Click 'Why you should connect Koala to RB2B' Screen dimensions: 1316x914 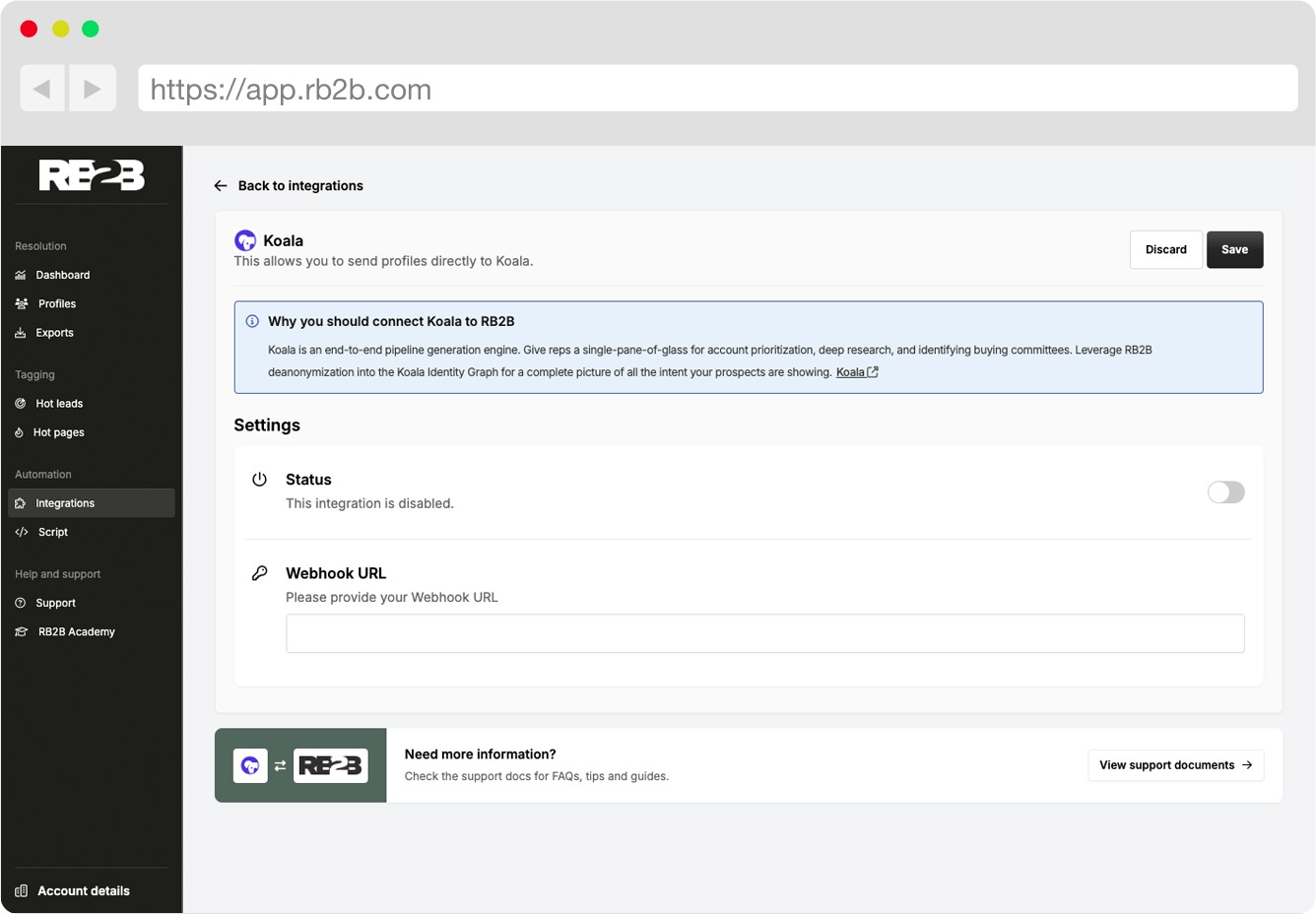(391, 321)
